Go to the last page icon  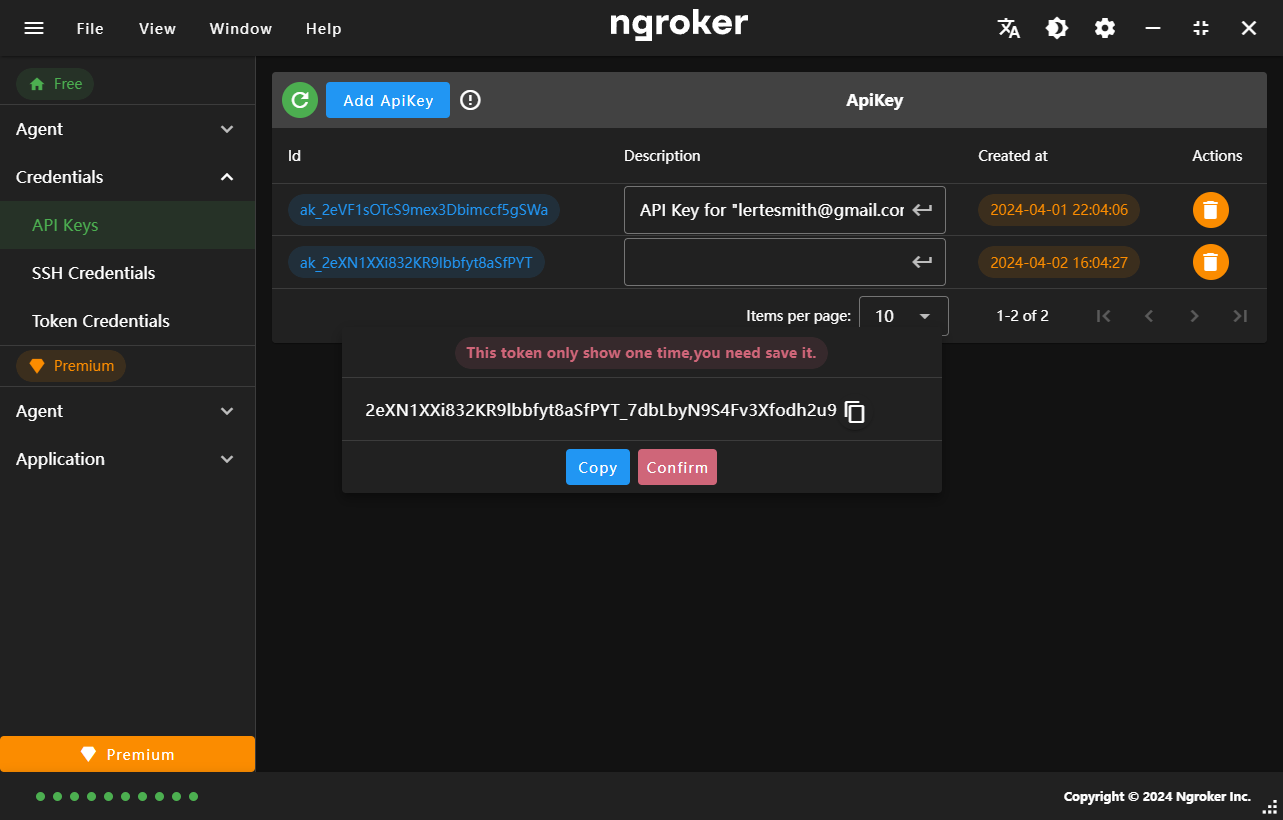(x=1240, y=316)
